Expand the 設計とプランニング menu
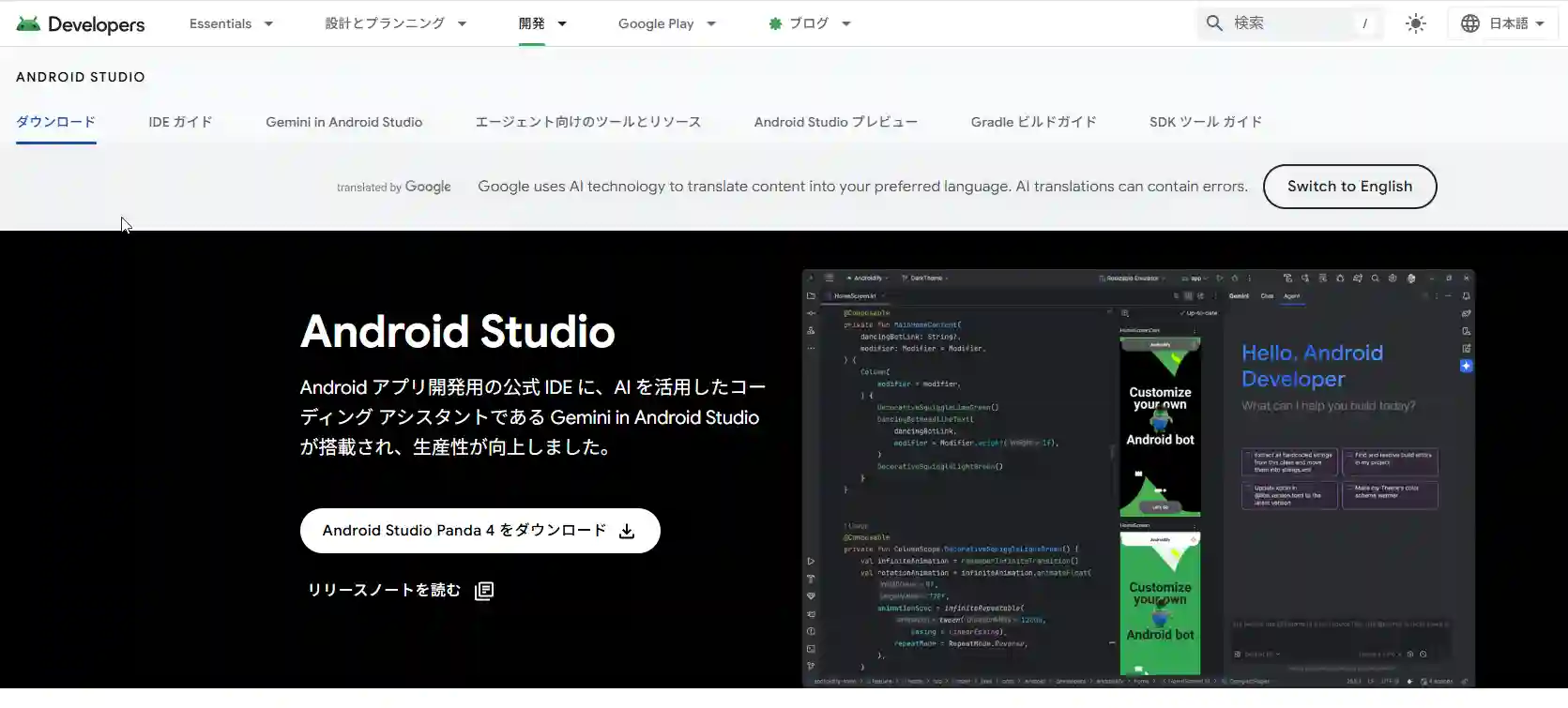The width and height of the screenshot is (1568, 708). click(x=396, y=23)
